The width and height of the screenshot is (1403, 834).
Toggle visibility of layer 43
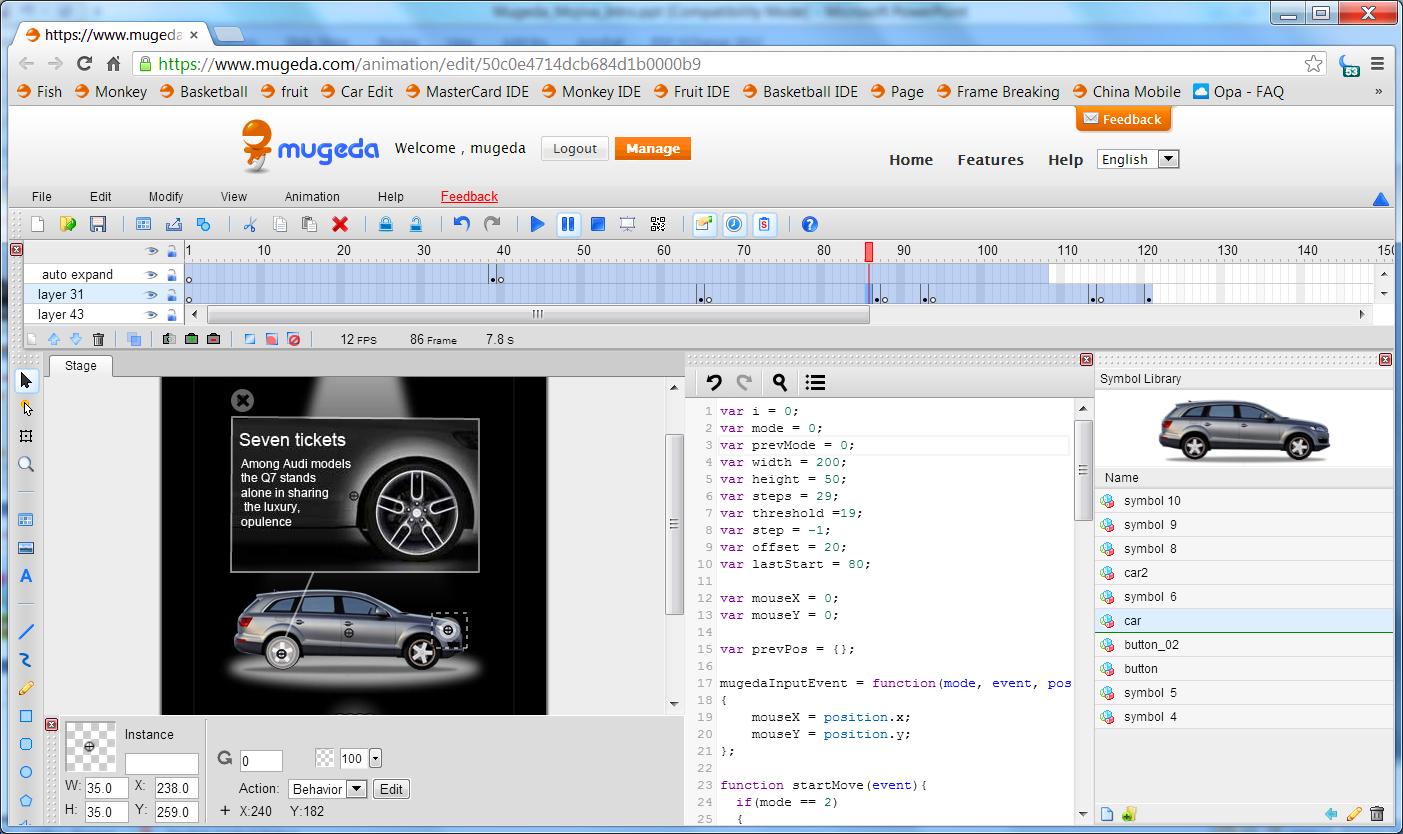[x=151, y=314]
